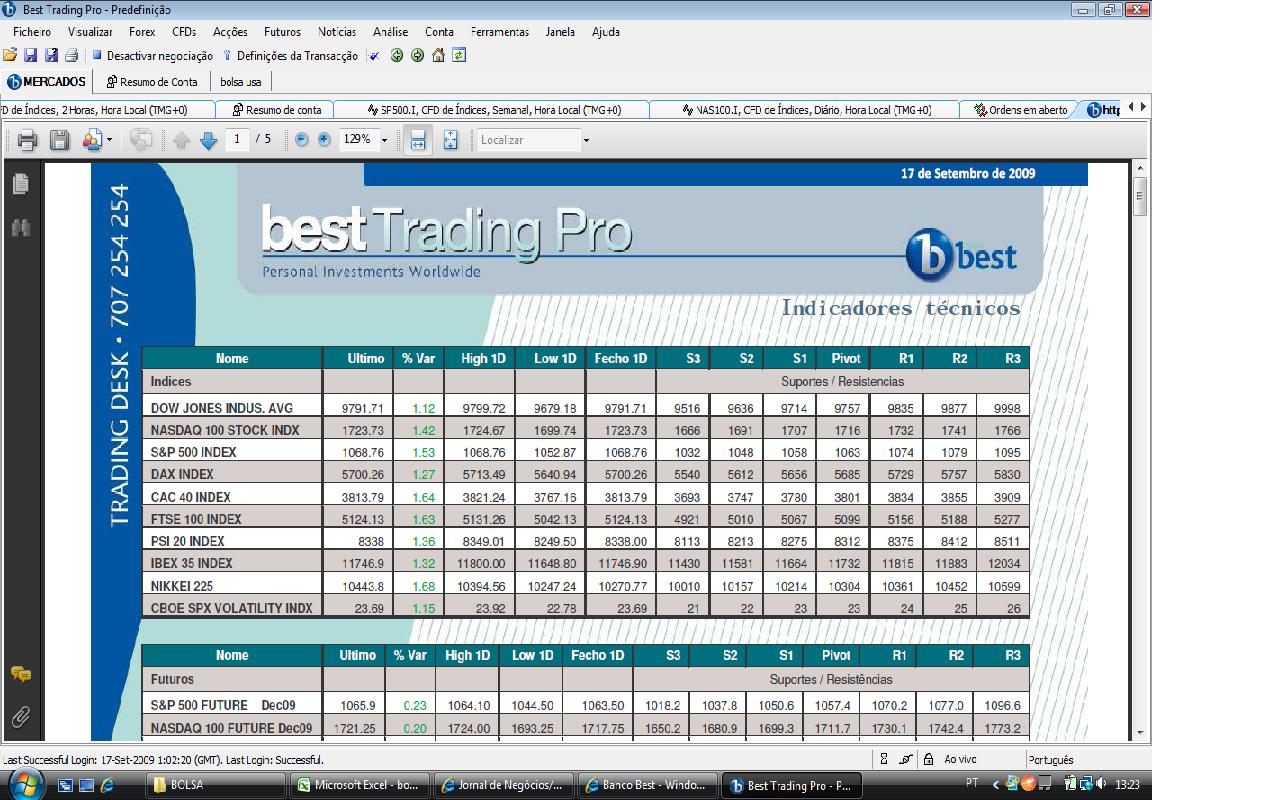Screen dimensions: 1280x800
Task: Click the PDF page number field
Action: pyautogui.click(x=237, y=140)
